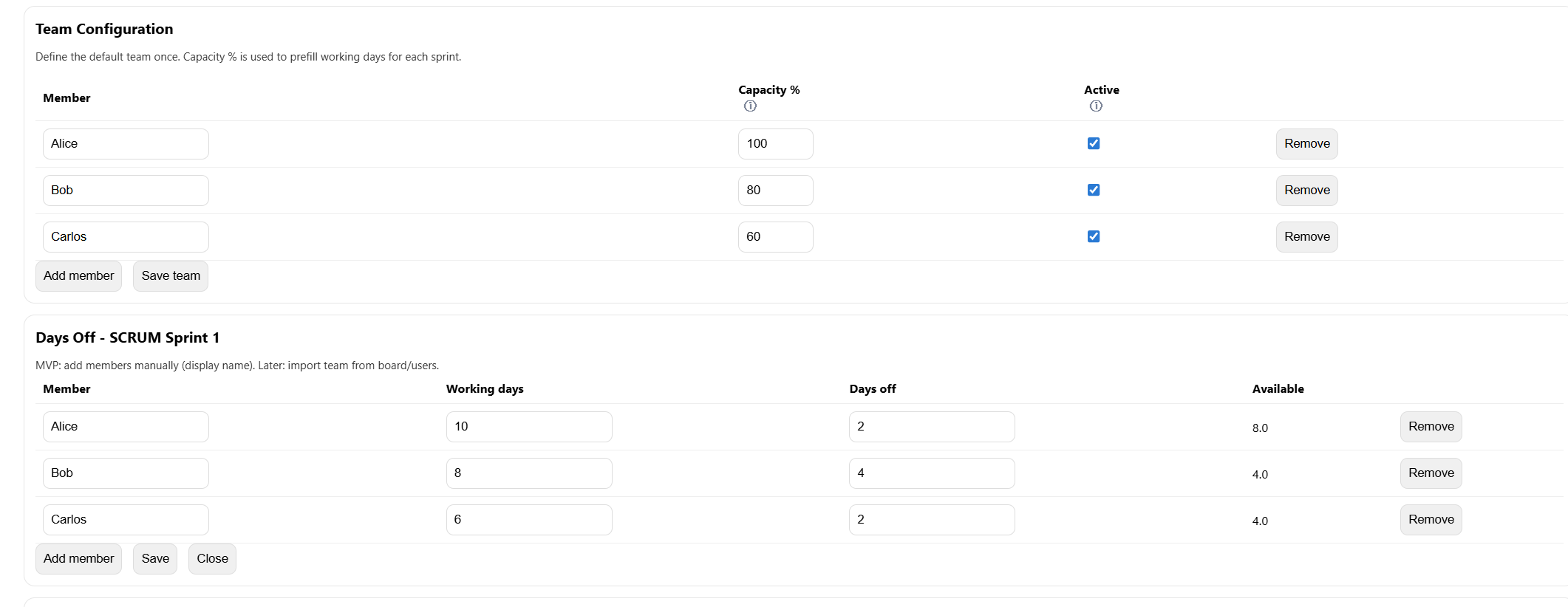Click the info icon under Active

point(1096,106)
